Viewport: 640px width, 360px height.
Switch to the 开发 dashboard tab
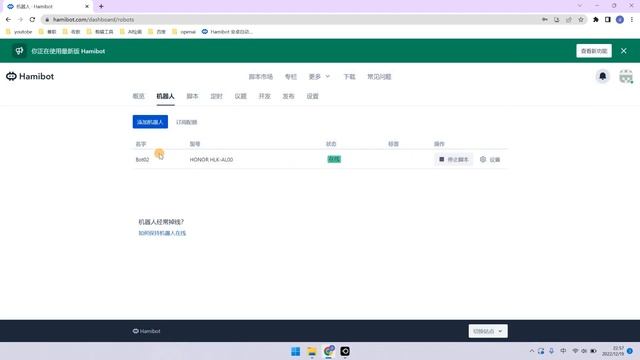coord(264,96)
